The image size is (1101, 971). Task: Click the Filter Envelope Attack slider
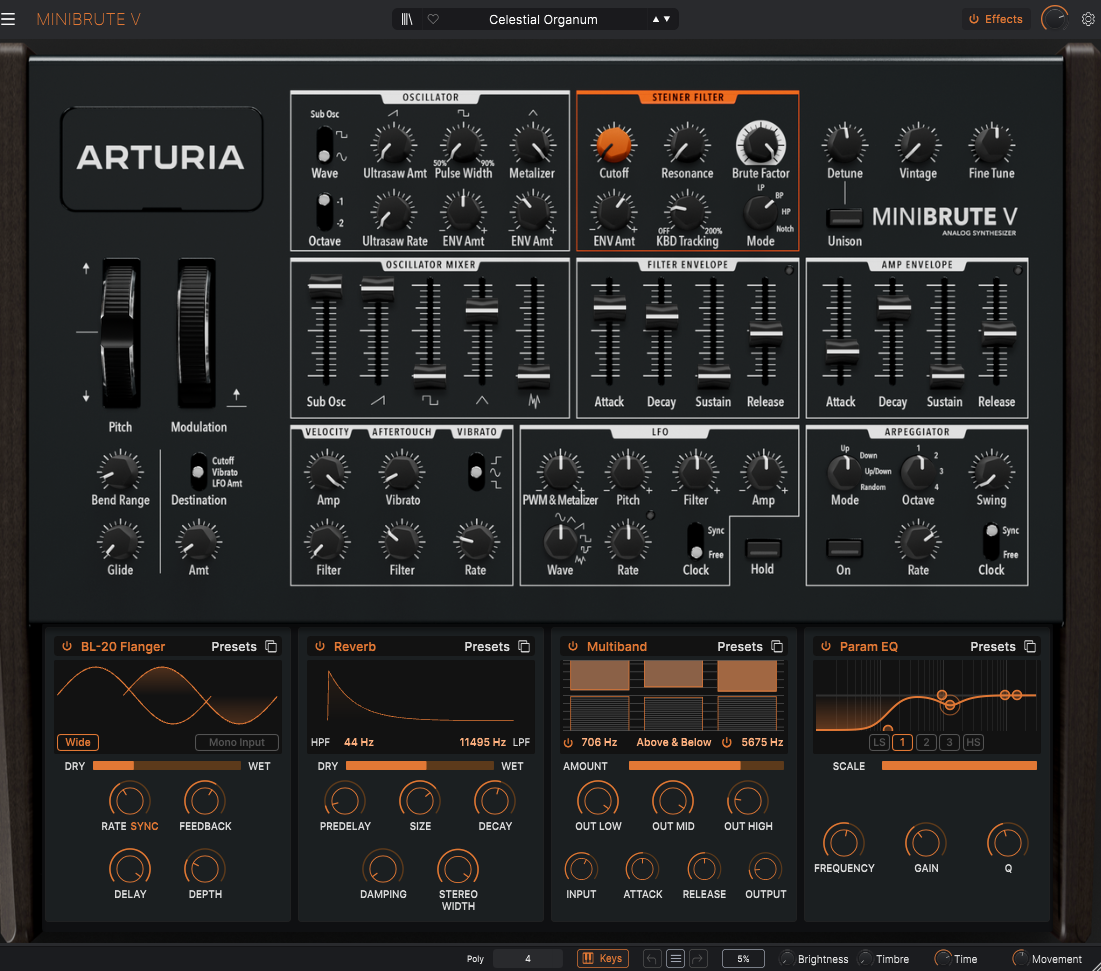[x=609, y=307]
